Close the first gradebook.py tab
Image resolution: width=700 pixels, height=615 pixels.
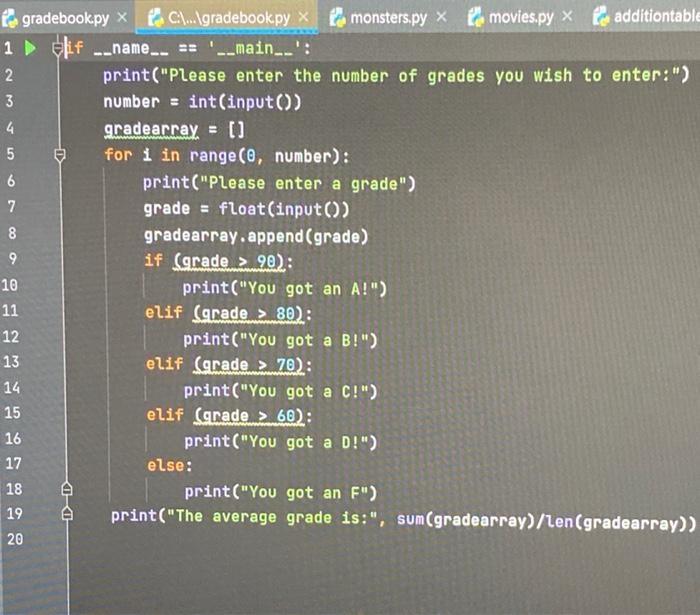tap(122, 18)
